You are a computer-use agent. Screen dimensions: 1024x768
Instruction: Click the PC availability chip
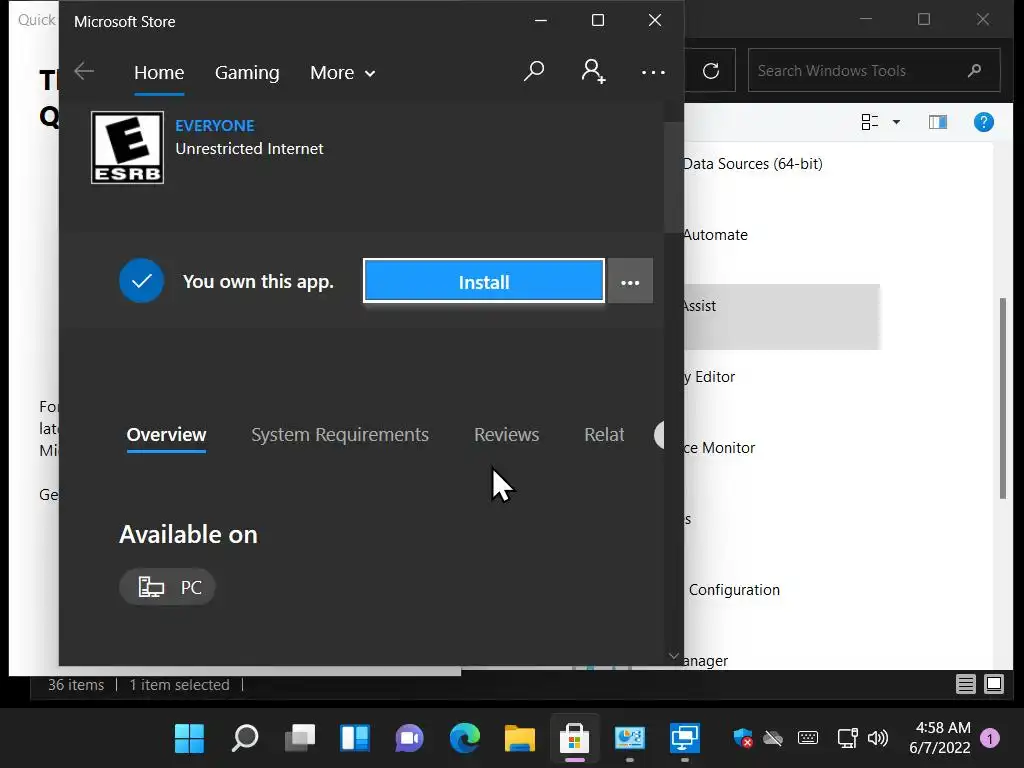pyautogui.click(x=167, y=586)
